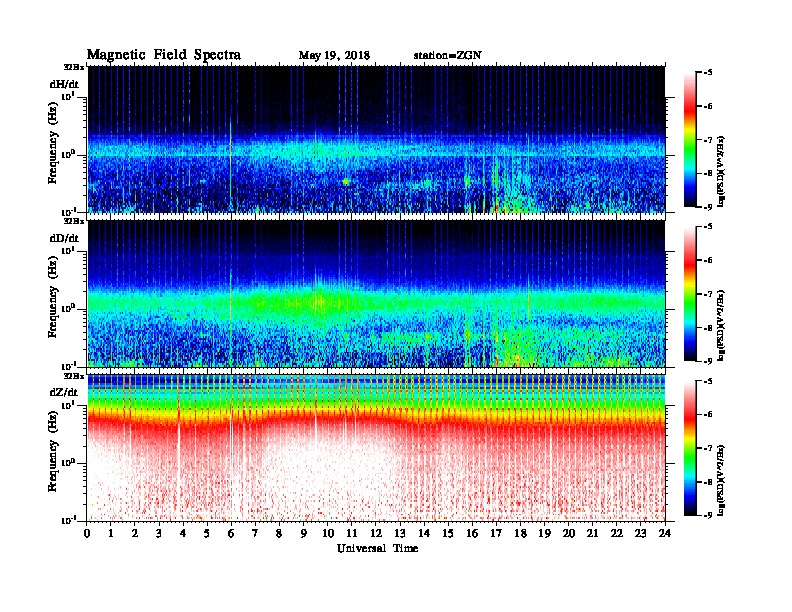Viewport: 792px width, 612px height.
Task: Click the -7 tick on dH/dt color bar
Action: point(708,140)
